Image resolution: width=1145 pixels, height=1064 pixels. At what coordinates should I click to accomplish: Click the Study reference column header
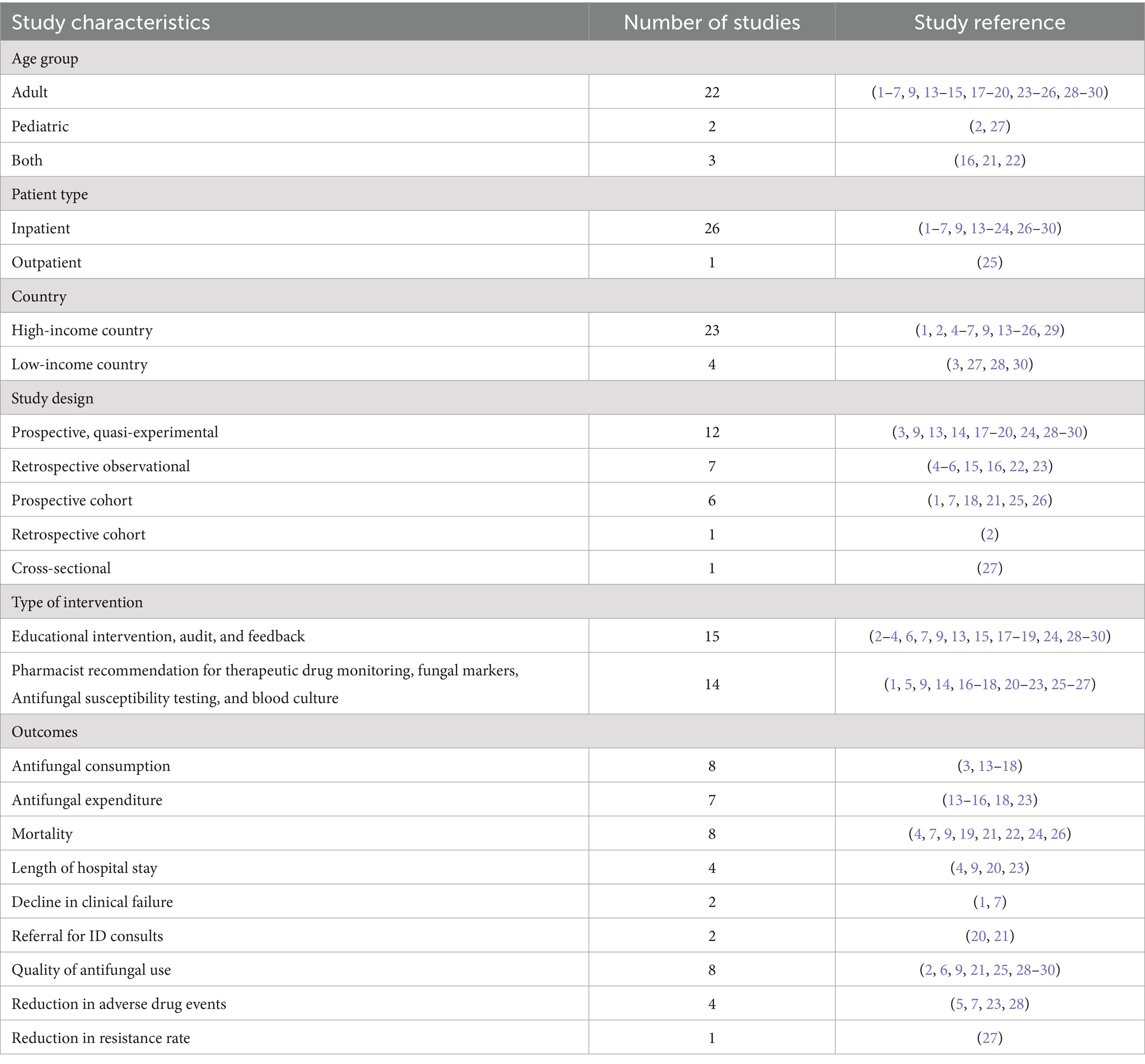point(989,23)
